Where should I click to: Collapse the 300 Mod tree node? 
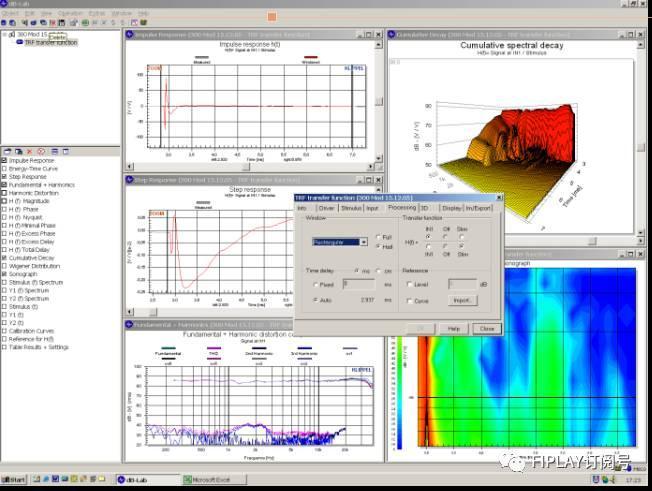click(x=5, y=35)
